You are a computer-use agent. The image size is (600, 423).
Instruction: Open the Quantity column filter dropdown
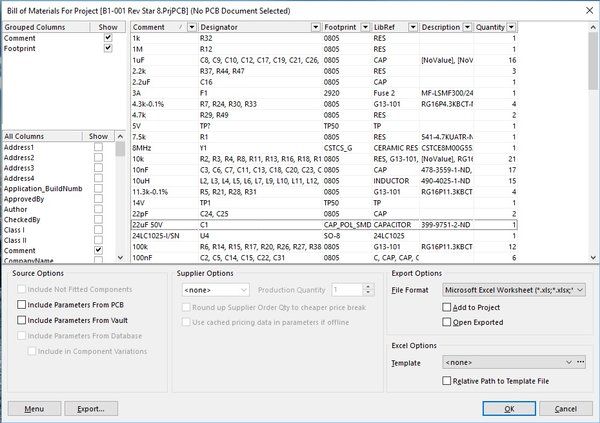point(512,27)
